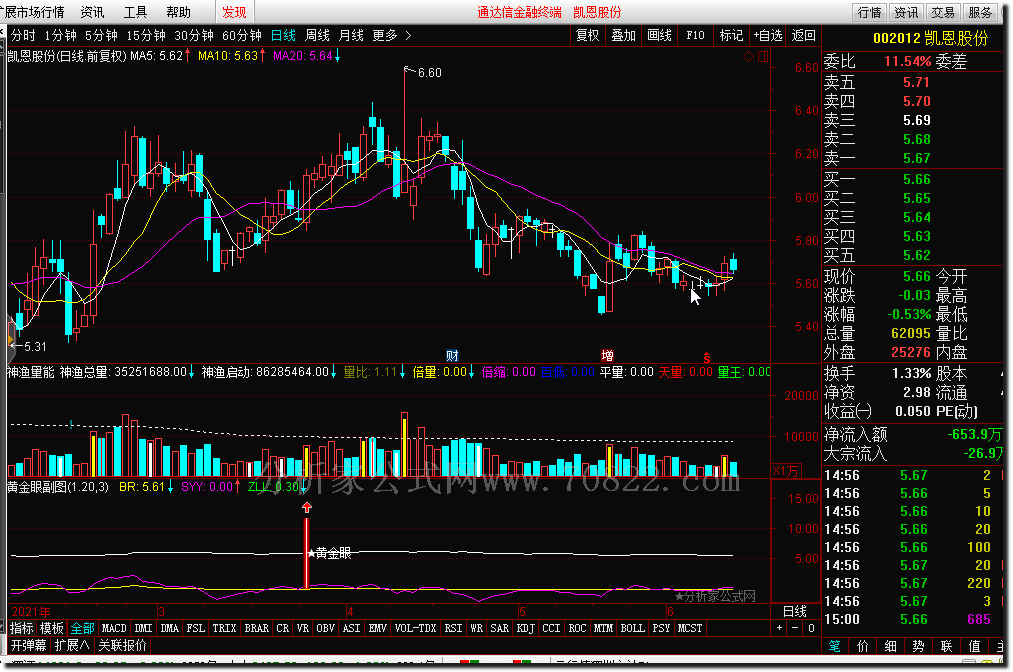This screenshot has width=1013, height=672.
Task: Select the 60分钟 period
Action: pyautogui.click(x=242, y=36)
